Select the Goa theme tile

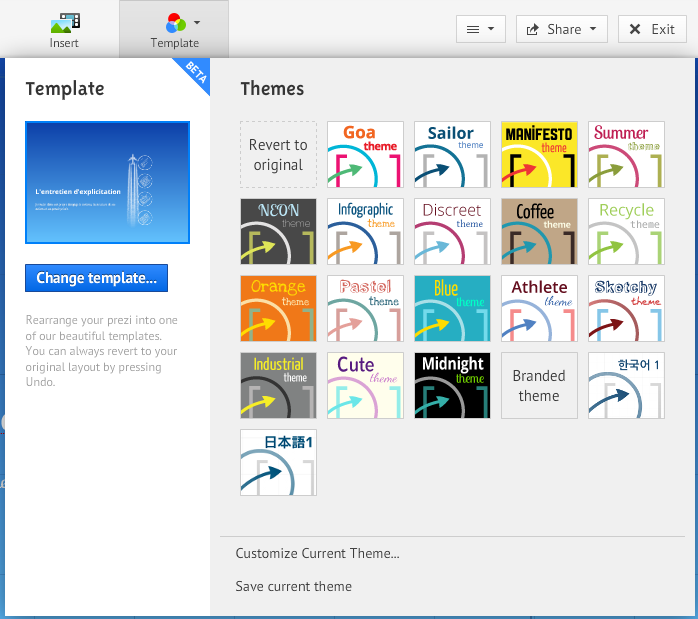pyautogui.click(x=365, y=155)
